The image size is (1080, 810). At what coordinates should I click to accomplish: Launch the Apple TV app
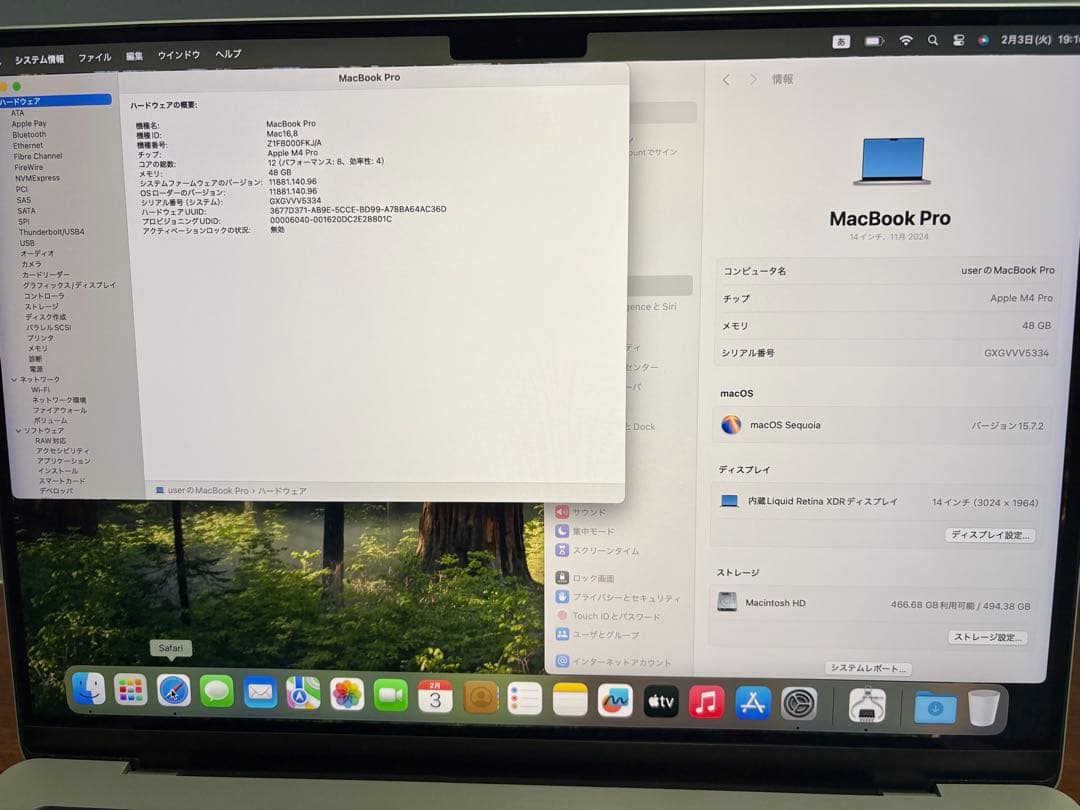[x=661, y=702]
